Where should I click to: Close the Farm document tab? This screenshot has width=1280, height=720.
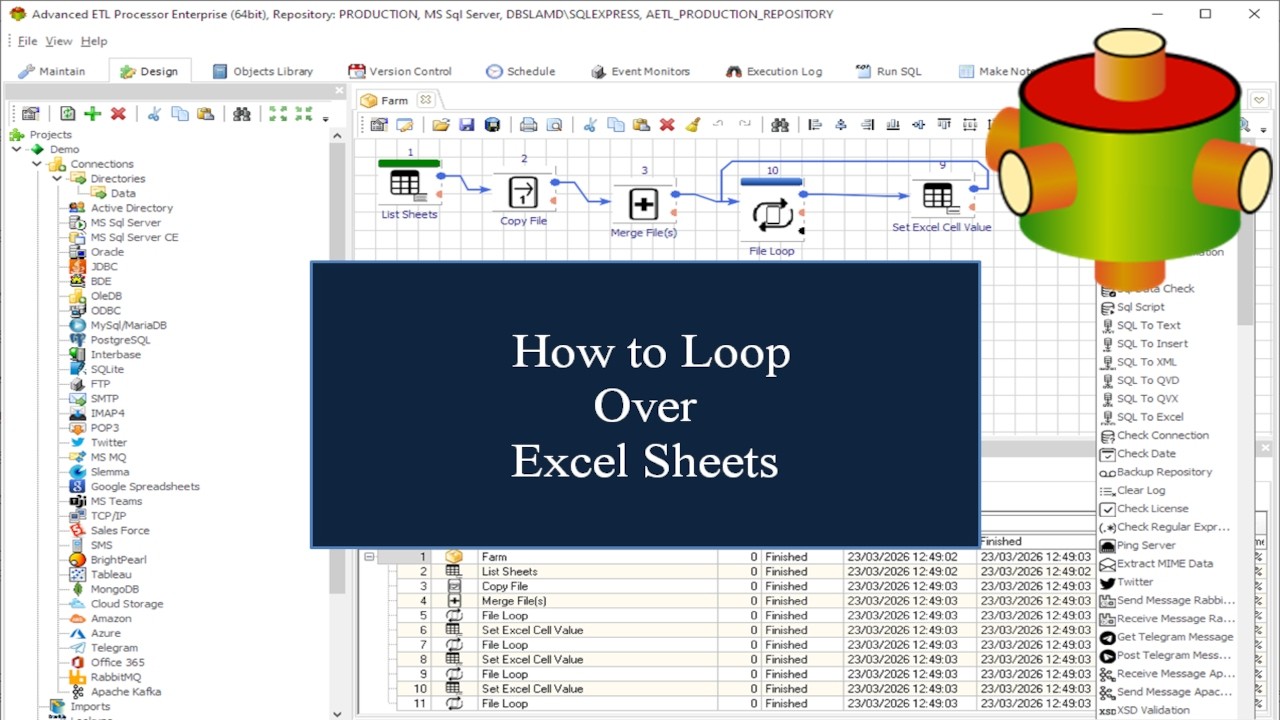coord(425,99)
